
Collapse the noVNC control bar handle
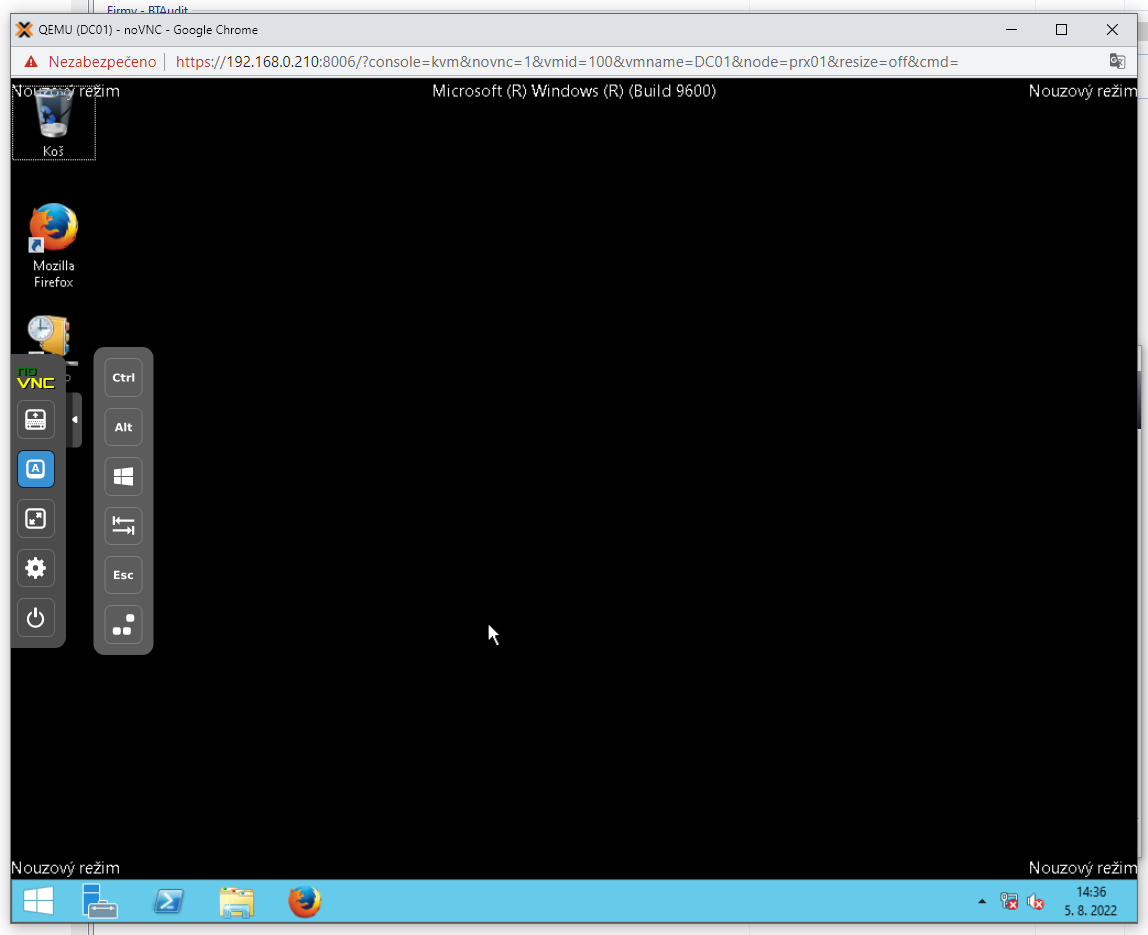75,420
